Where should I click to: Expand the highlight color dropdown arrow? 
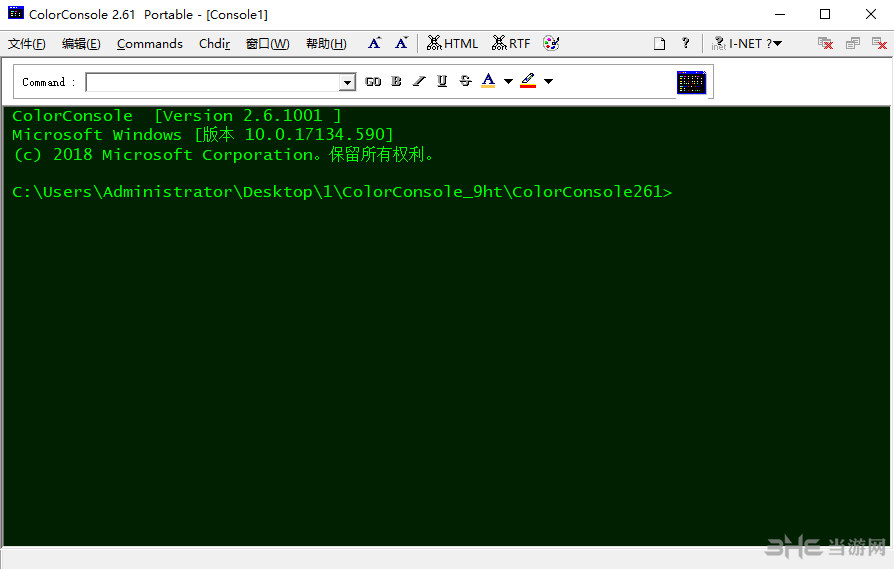[x=548, y=82]
